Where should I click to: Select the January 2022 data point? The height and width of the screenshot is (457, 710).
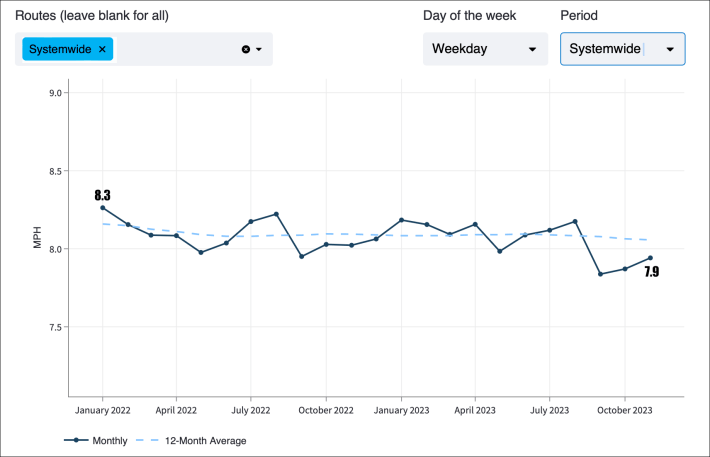[x=102, y=207]
